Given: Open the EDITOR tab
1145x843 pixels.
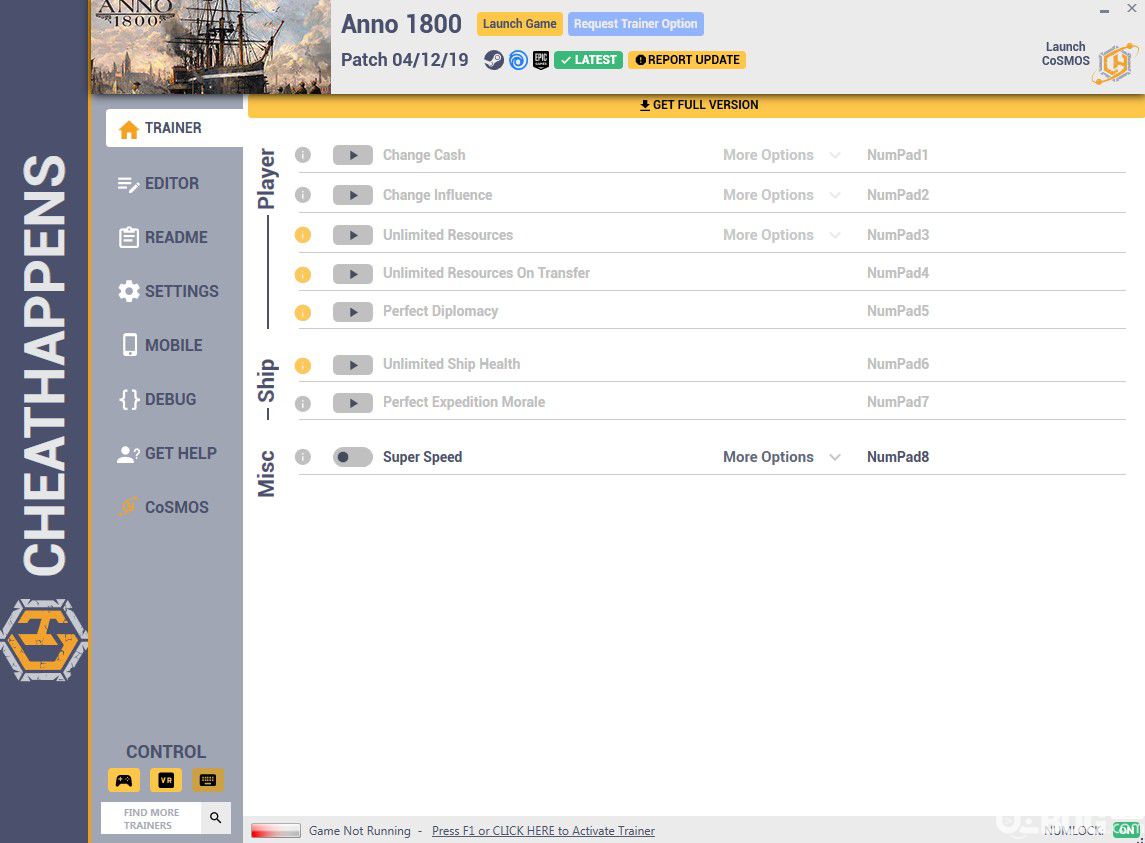Looking at the screenshot, I should [158, 183].
